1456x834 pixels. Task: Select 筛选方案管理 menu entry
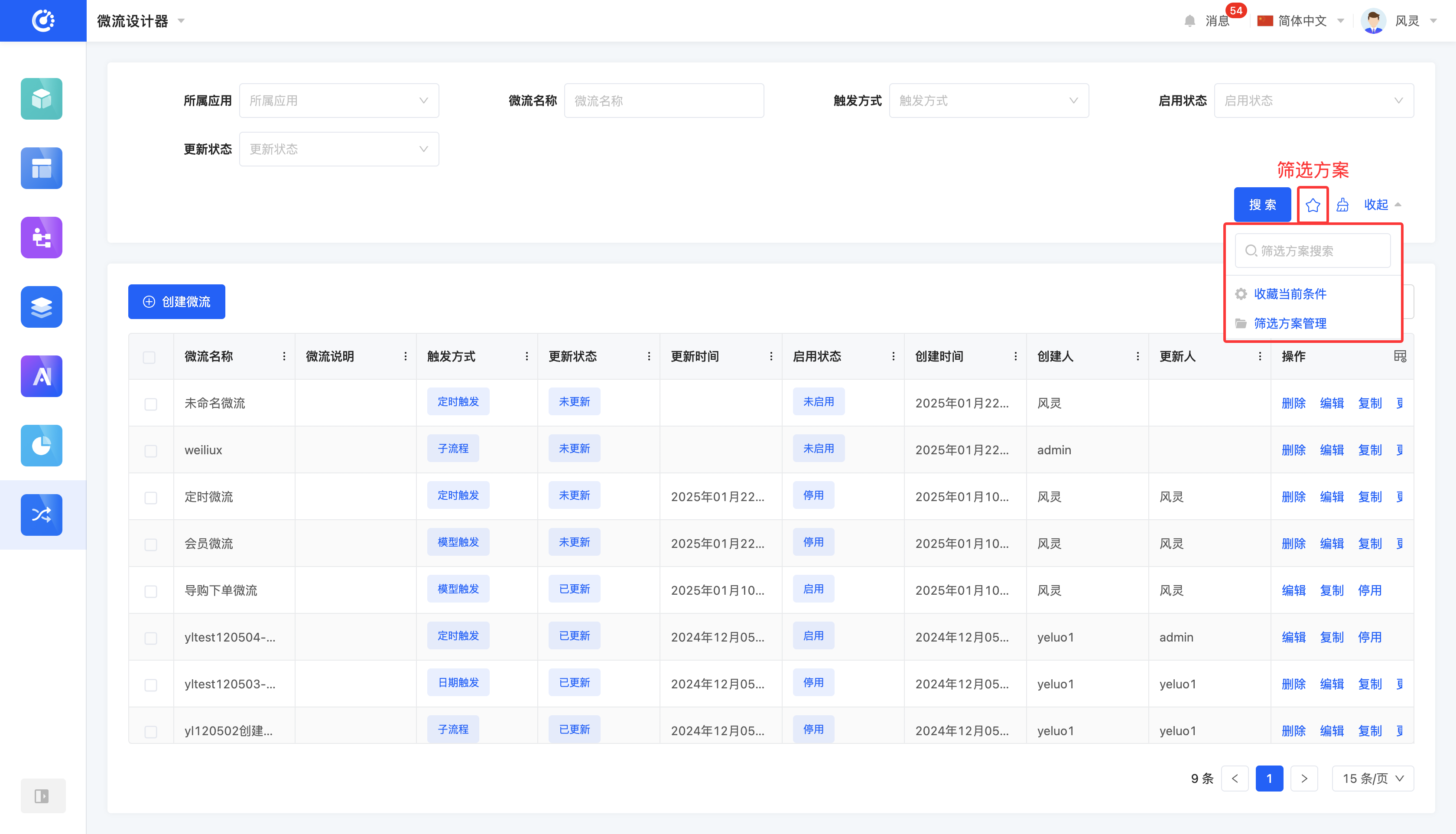[1290, 324]
